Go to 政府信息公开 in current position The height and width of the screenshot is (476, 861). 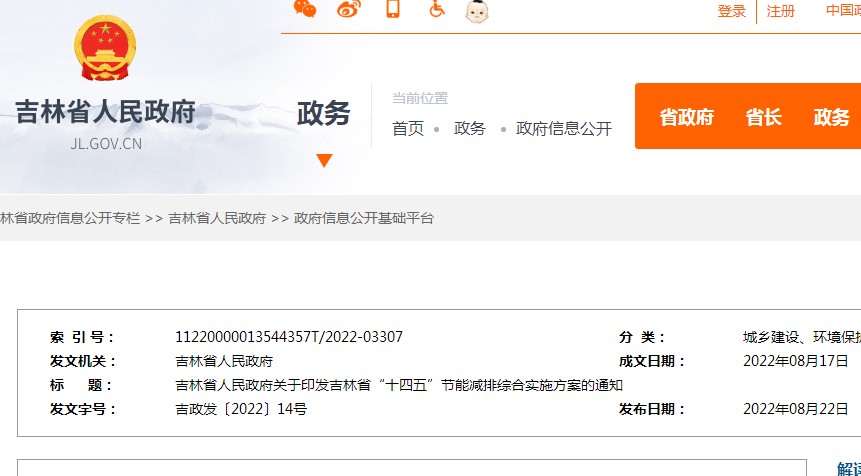(x=564, y=129)
